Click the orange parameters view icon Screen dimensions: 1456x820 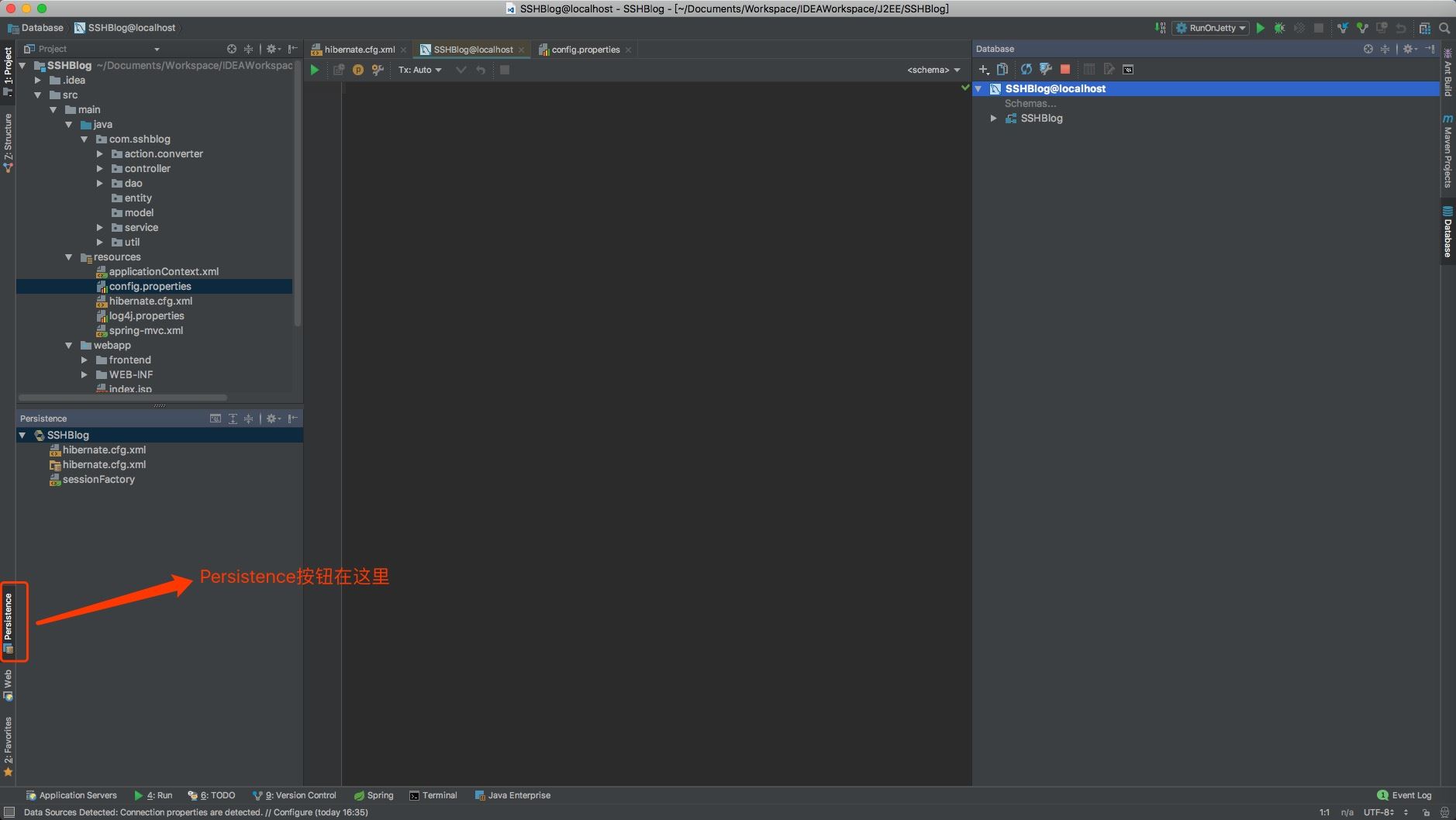(358, 70)
